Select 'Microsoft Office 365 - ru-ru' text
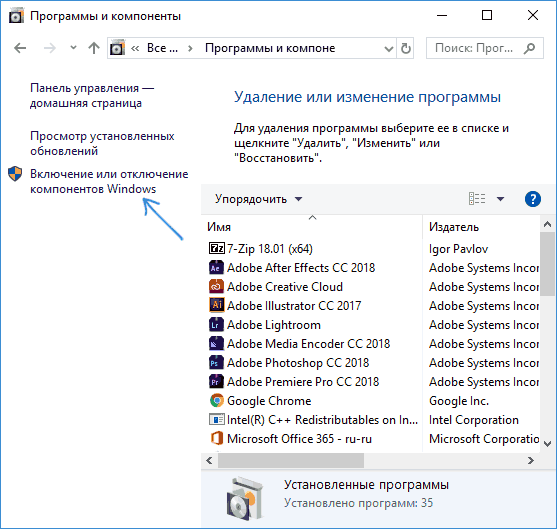Screen dimensions: 557x529 (x=299, y=439)
